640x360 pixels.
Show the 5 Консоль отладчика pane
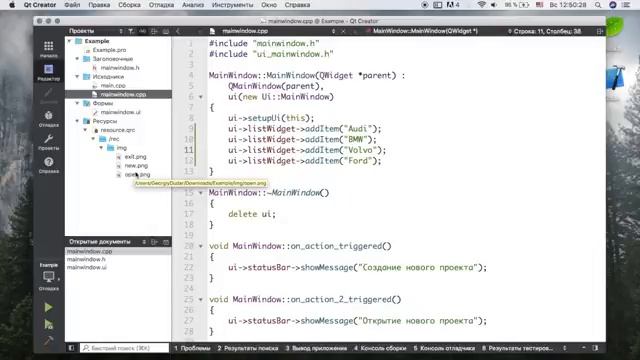point(444,348)
